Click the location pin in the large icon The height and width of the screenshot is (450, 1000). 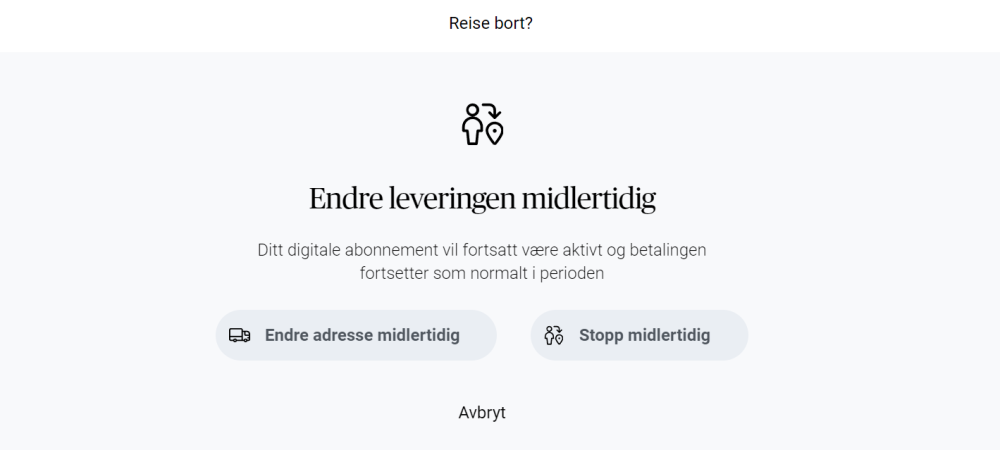click(494, 134)
